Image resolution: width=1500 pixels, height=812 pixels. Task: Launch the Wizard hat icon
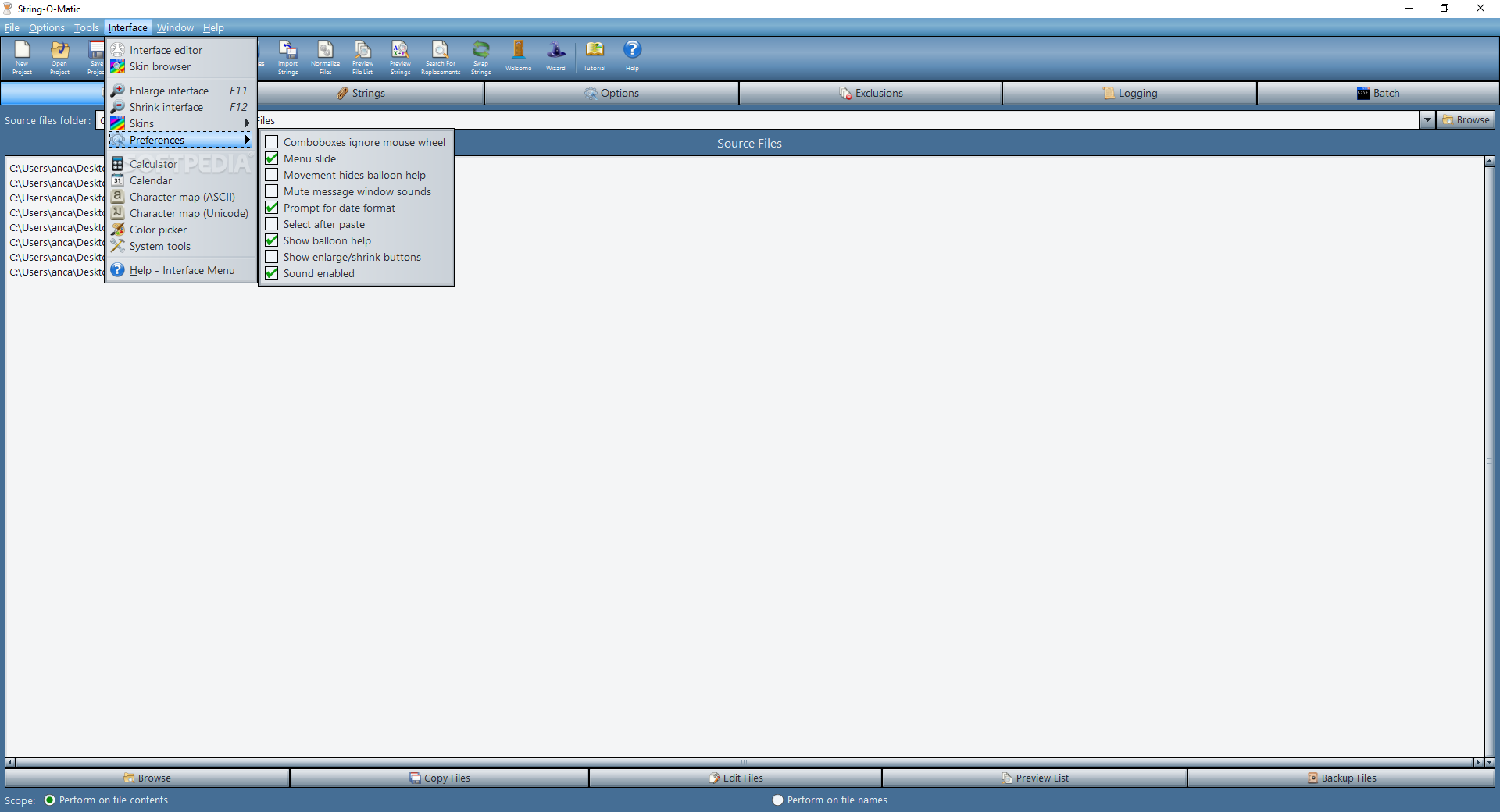[555, 56]
